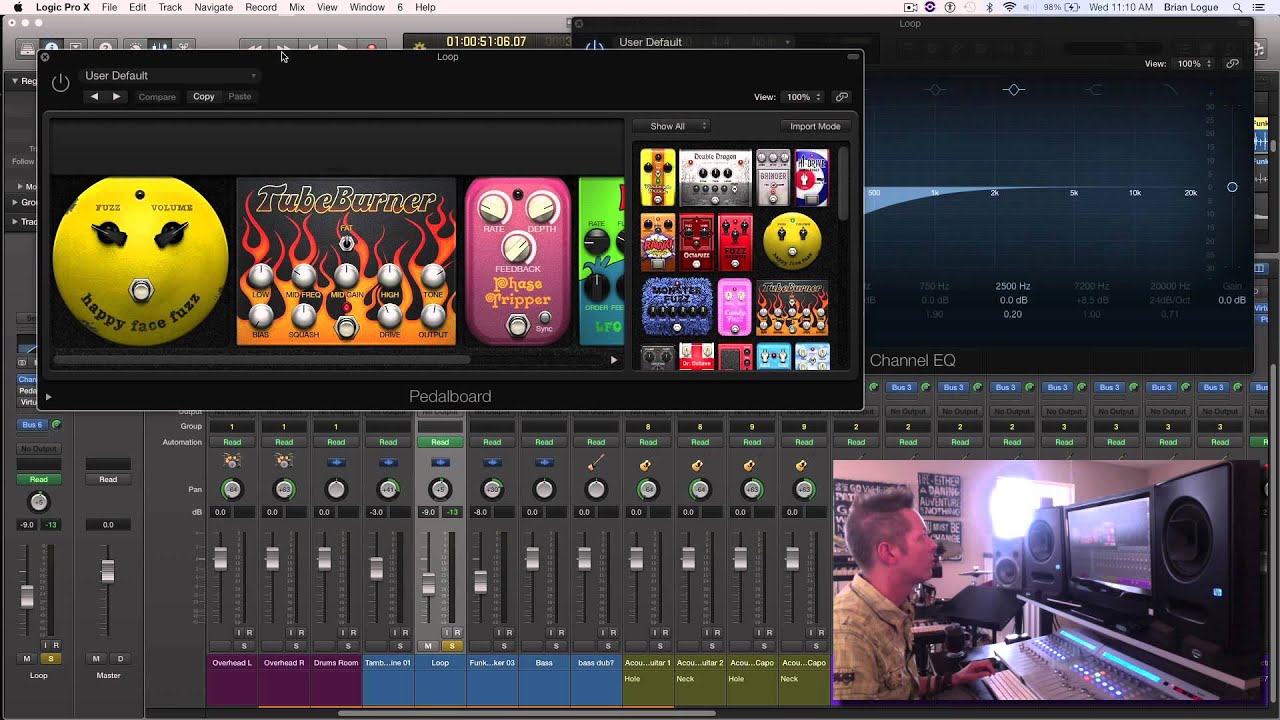This screenshot has height=720, width=1280.
Task: Click the Master strip volume fader
Action: point(107,572)
